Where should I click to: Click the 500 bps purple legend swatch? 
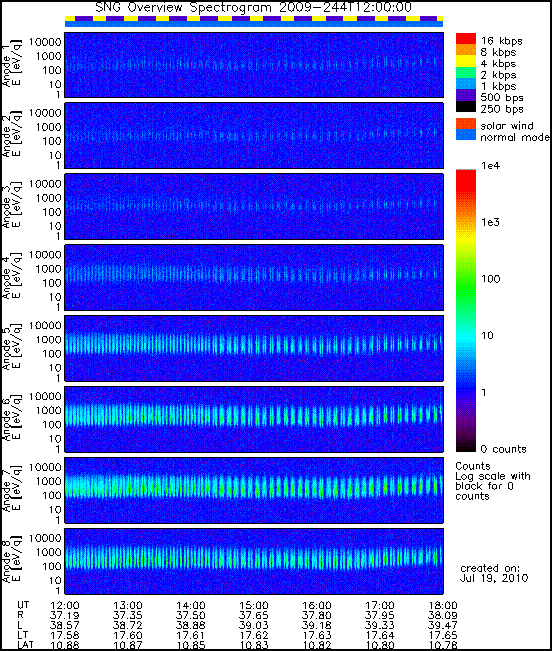466,95
